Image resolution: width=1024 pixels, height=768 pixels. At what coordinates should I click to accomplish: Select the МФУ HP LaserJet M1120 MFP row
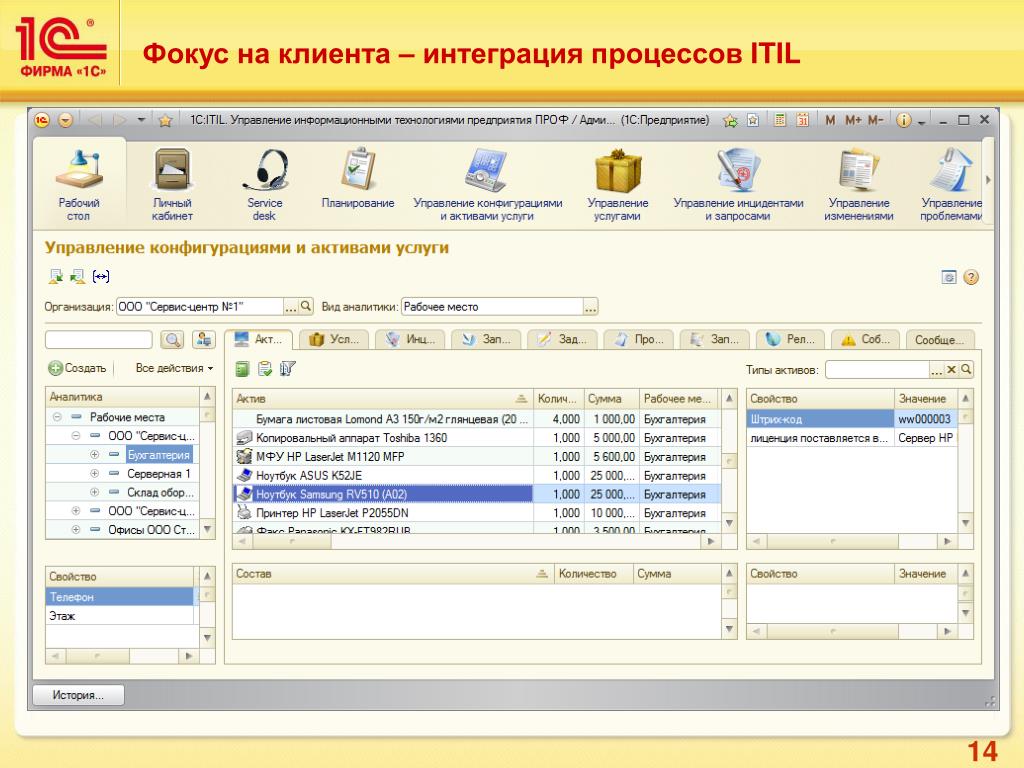[477, 457]
